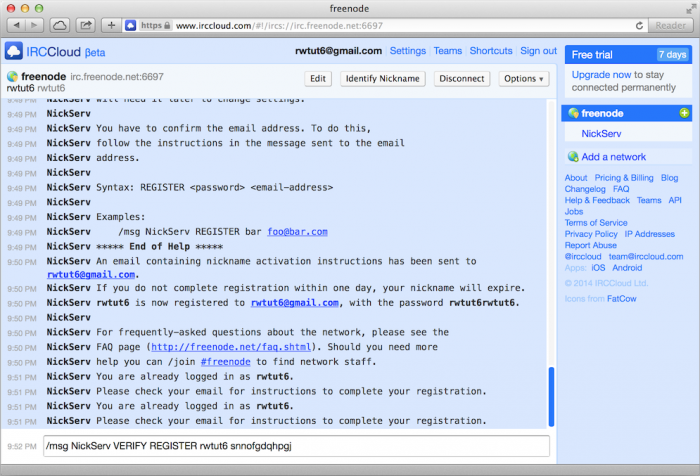Open the API link
700x476 pixels.
tap(675, 200)
